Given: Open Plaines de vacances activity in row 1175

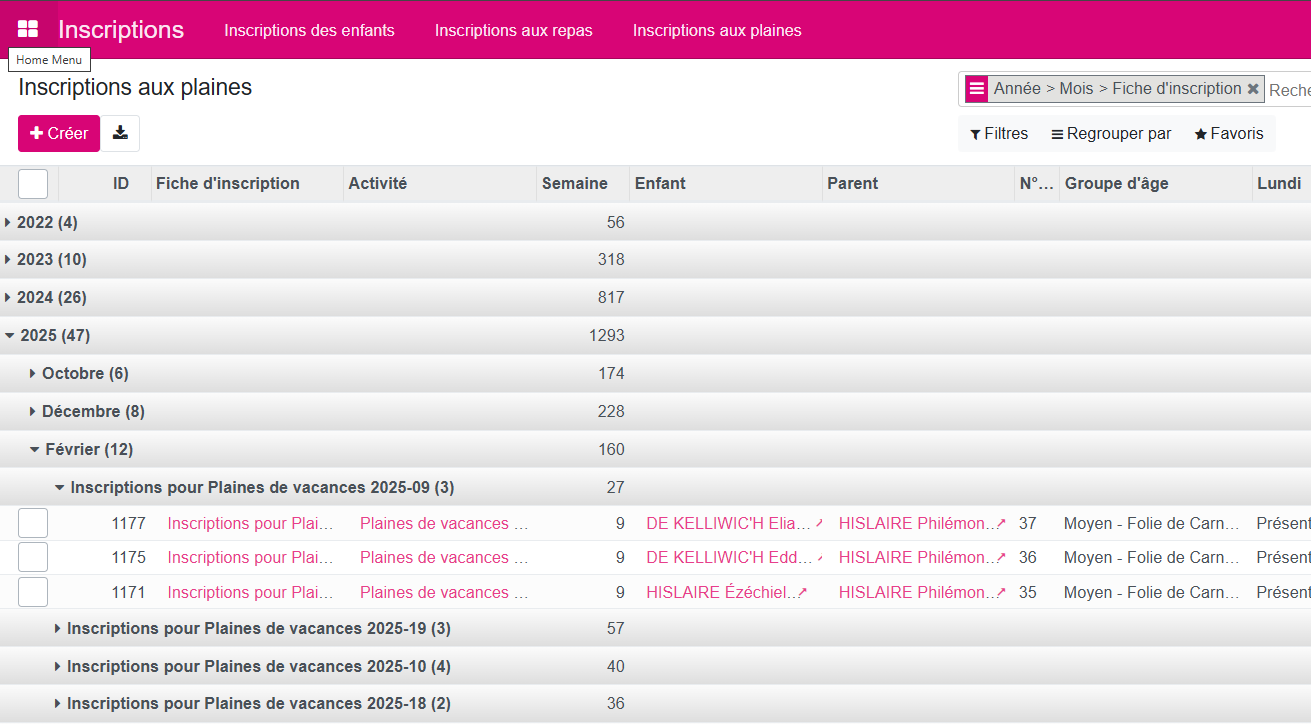Looking at the screenshot, I should (443, 558).
